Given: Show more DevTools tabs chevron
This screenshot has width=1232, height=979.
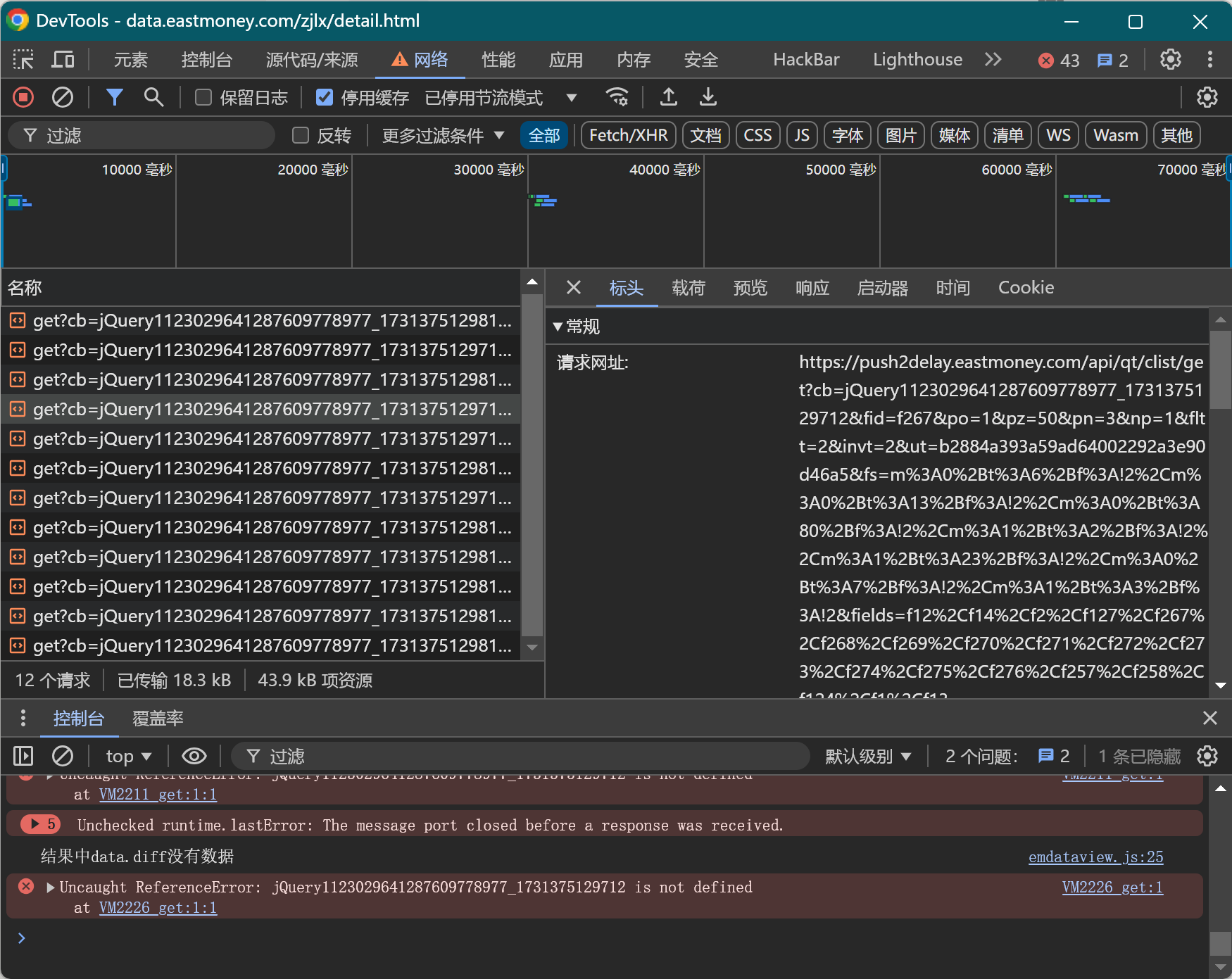Looking at the screenshot, I should pos(993,60).
